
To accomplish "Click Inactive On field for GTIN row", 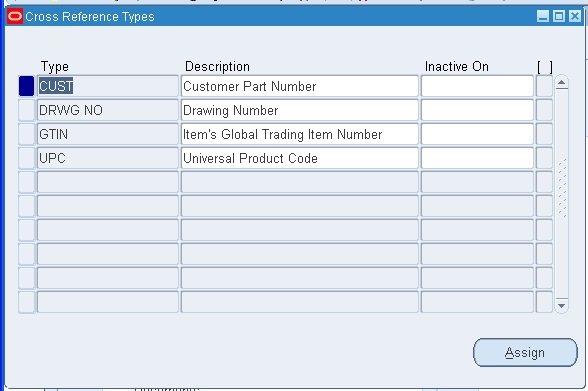I will (477, 134).
